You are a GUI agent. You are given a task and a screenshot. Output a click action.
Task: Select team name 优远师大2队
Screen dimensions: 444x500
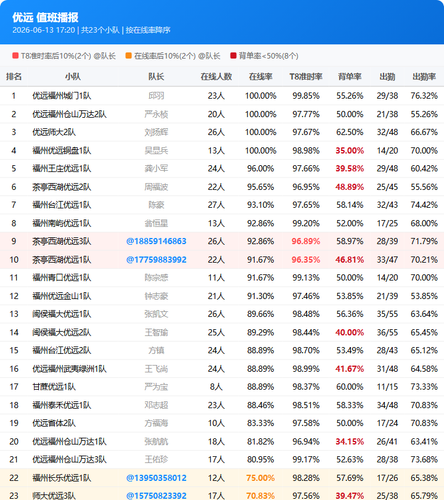pyautogui.click(x=54, y=132)
